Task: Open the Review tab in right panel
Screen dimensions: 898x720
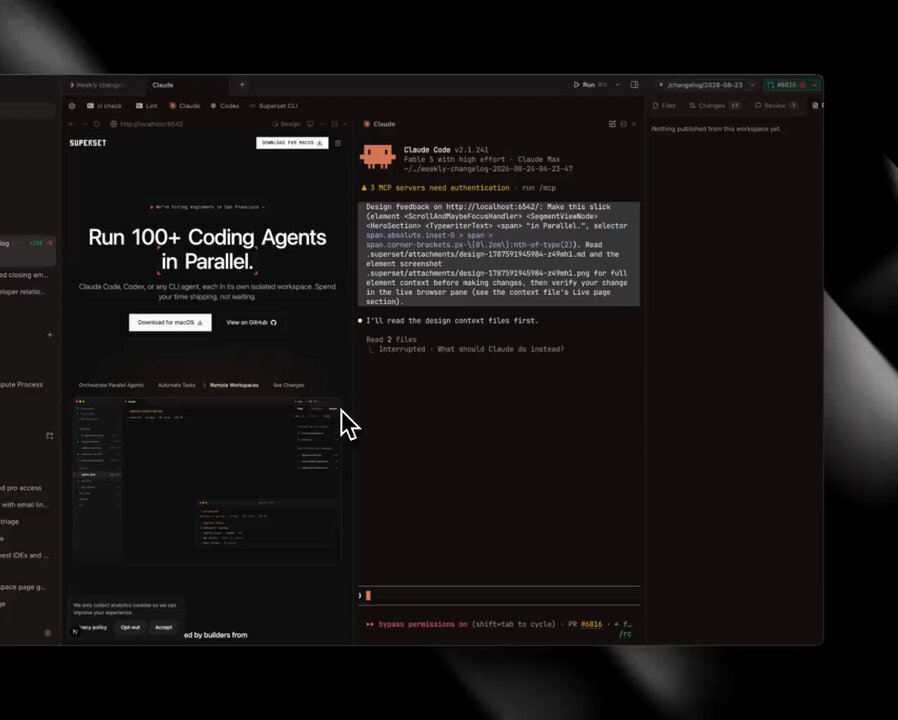Action: (x=776, y=106)
